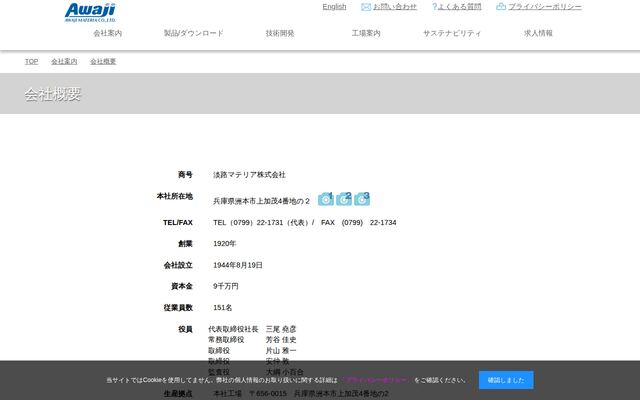Image resolution: width=640 pixels, height=400 pixels.
Task: Open the 求人情報 menu
Action: pyautogui.click(x=538, y=33)
